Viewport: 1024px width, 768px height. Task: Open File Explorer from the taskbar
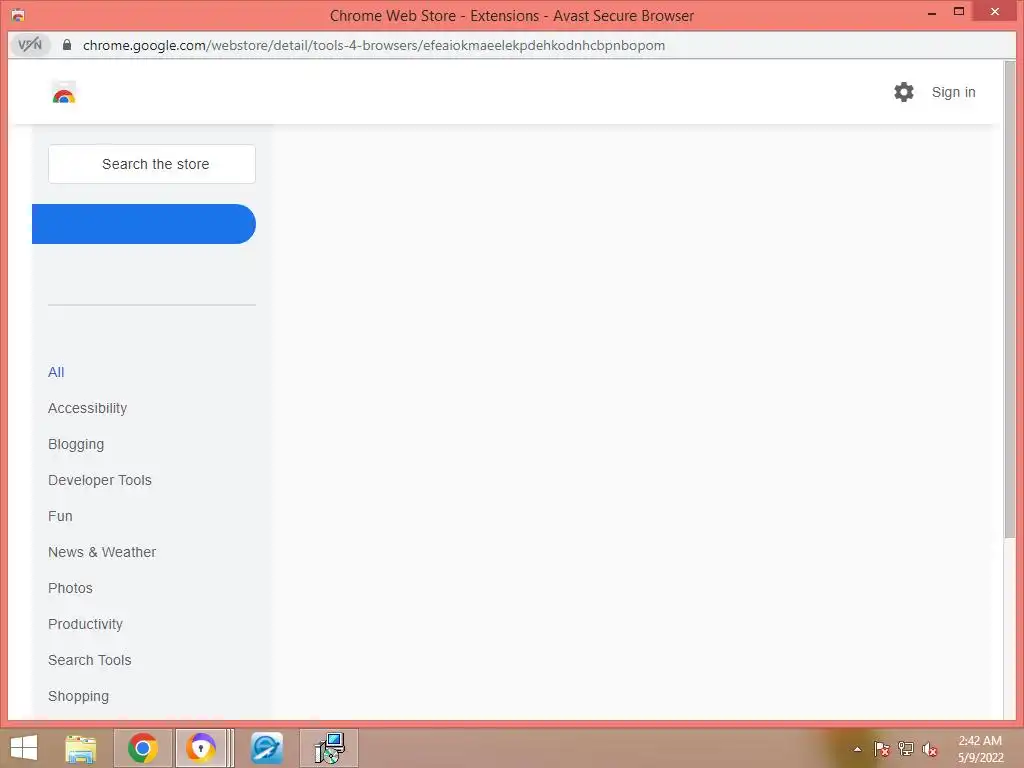tap(81, 748)
